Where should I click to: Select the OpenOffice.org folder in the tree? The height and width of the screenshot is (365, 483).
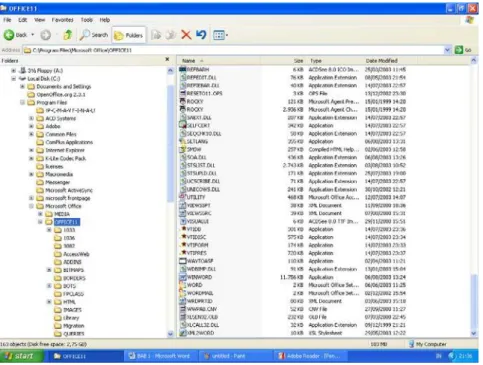(x=56, y=94)
